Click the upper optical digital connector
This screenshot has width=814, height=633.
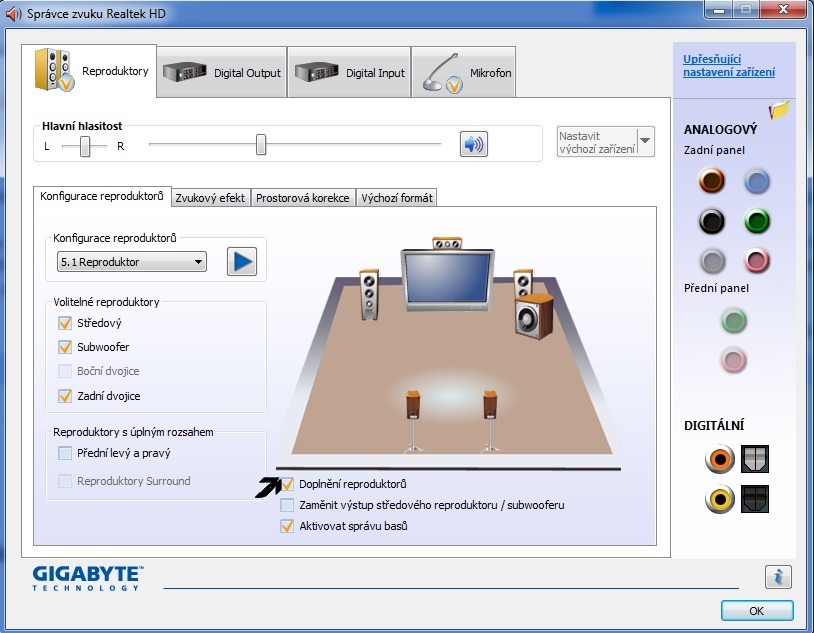click(755, 459)
